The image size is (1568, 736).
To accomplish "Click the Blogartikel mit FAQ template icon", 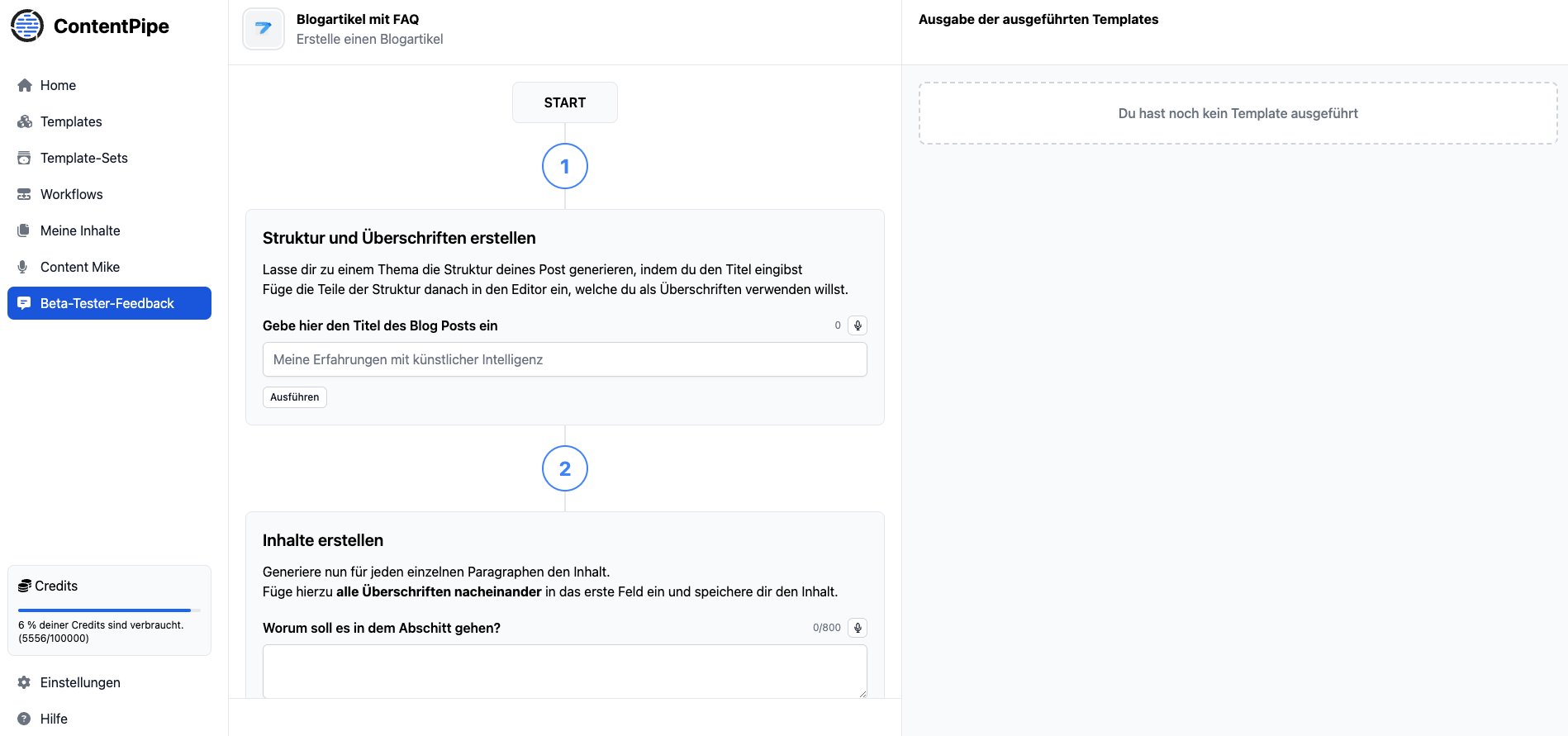I will [264, 29].
